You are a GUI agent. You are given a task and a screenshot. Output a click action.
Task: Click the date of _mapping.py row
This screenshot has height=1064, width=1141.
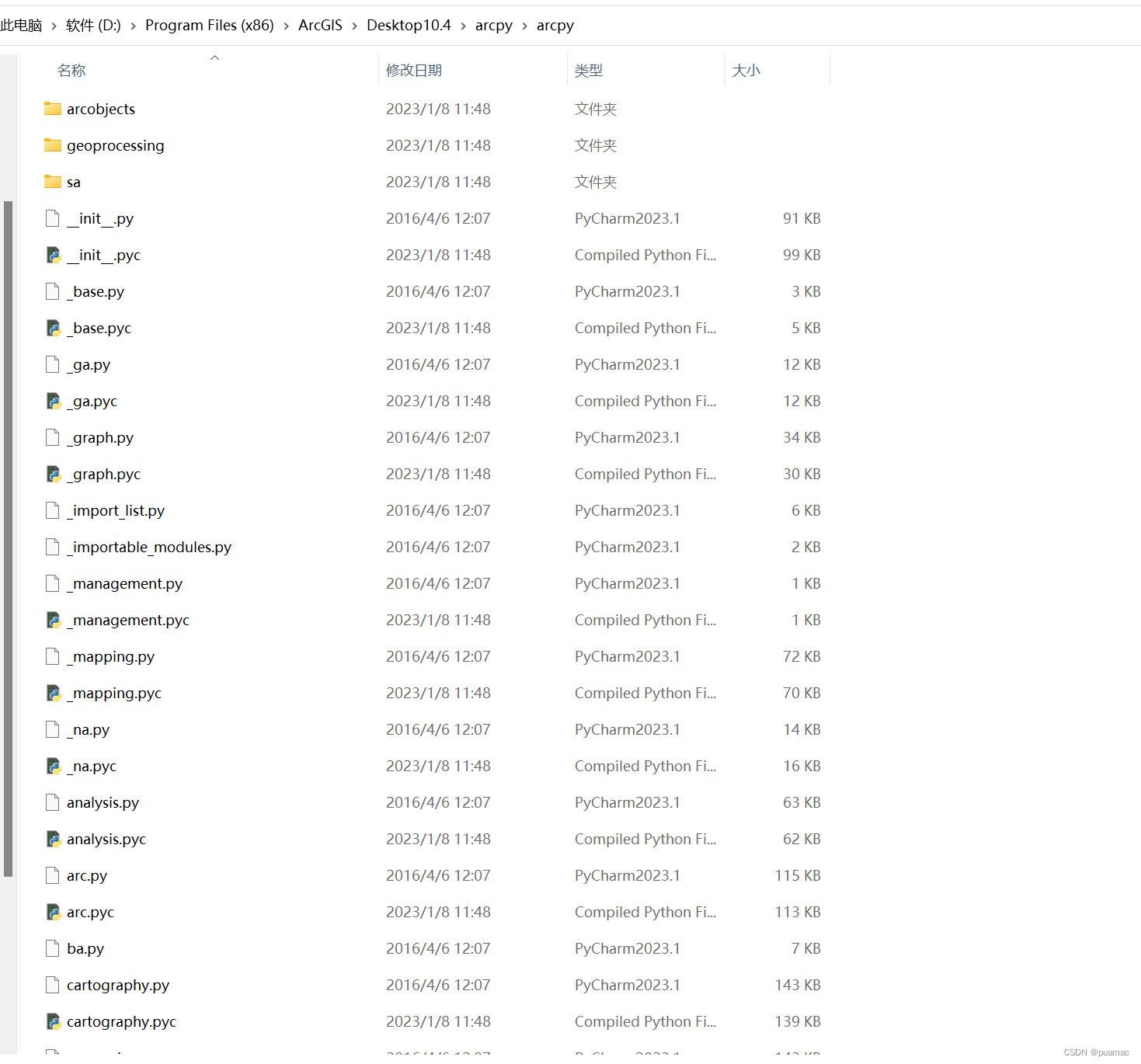(438, 656)
